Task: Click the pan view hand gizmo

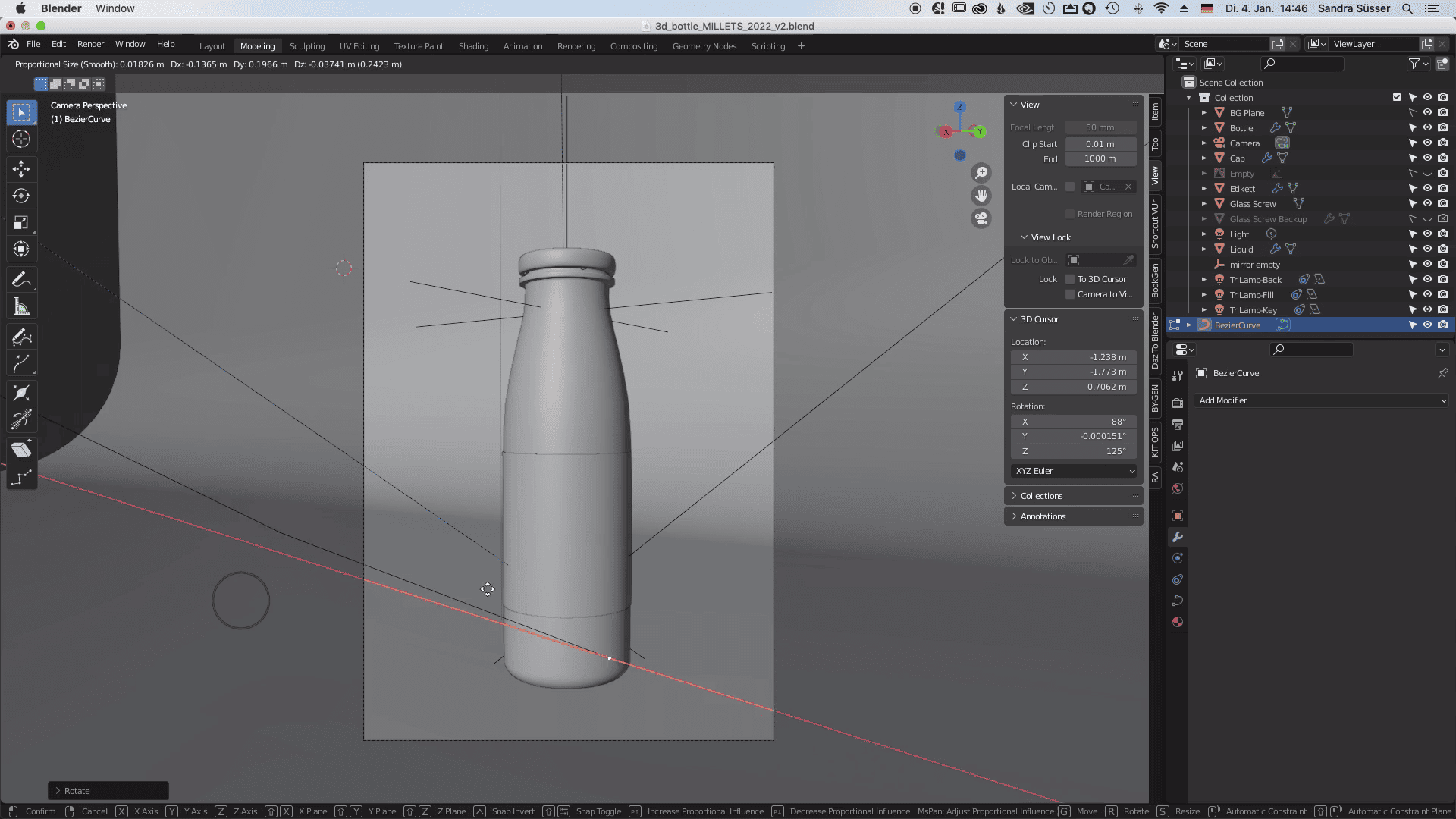Action: [x=981, y=196]
